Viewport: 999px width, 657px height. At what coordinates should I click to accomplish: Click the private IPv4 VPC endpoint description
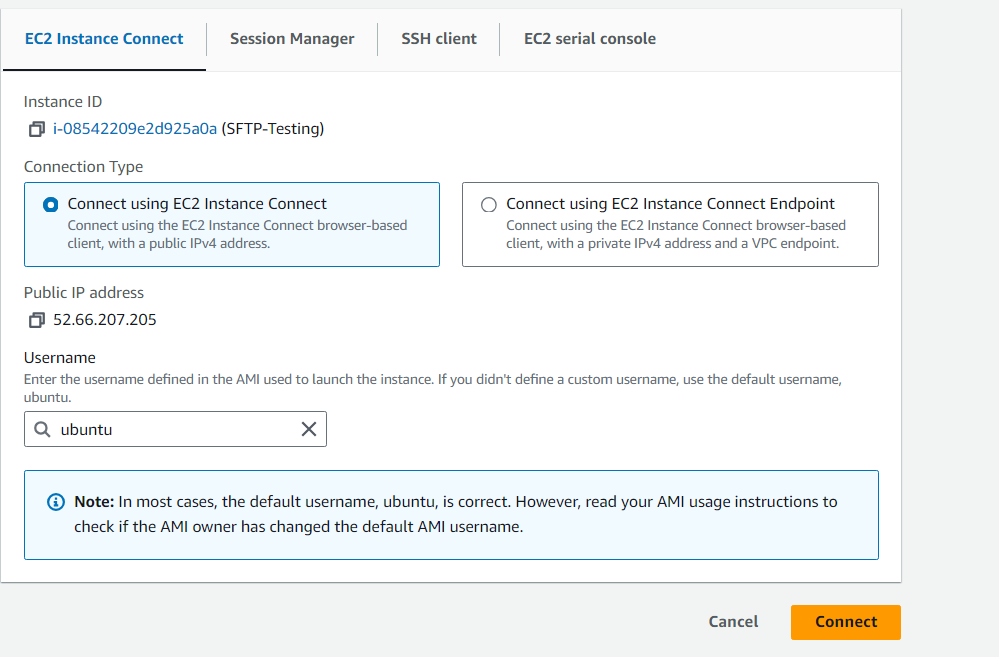tap(676, 235)
